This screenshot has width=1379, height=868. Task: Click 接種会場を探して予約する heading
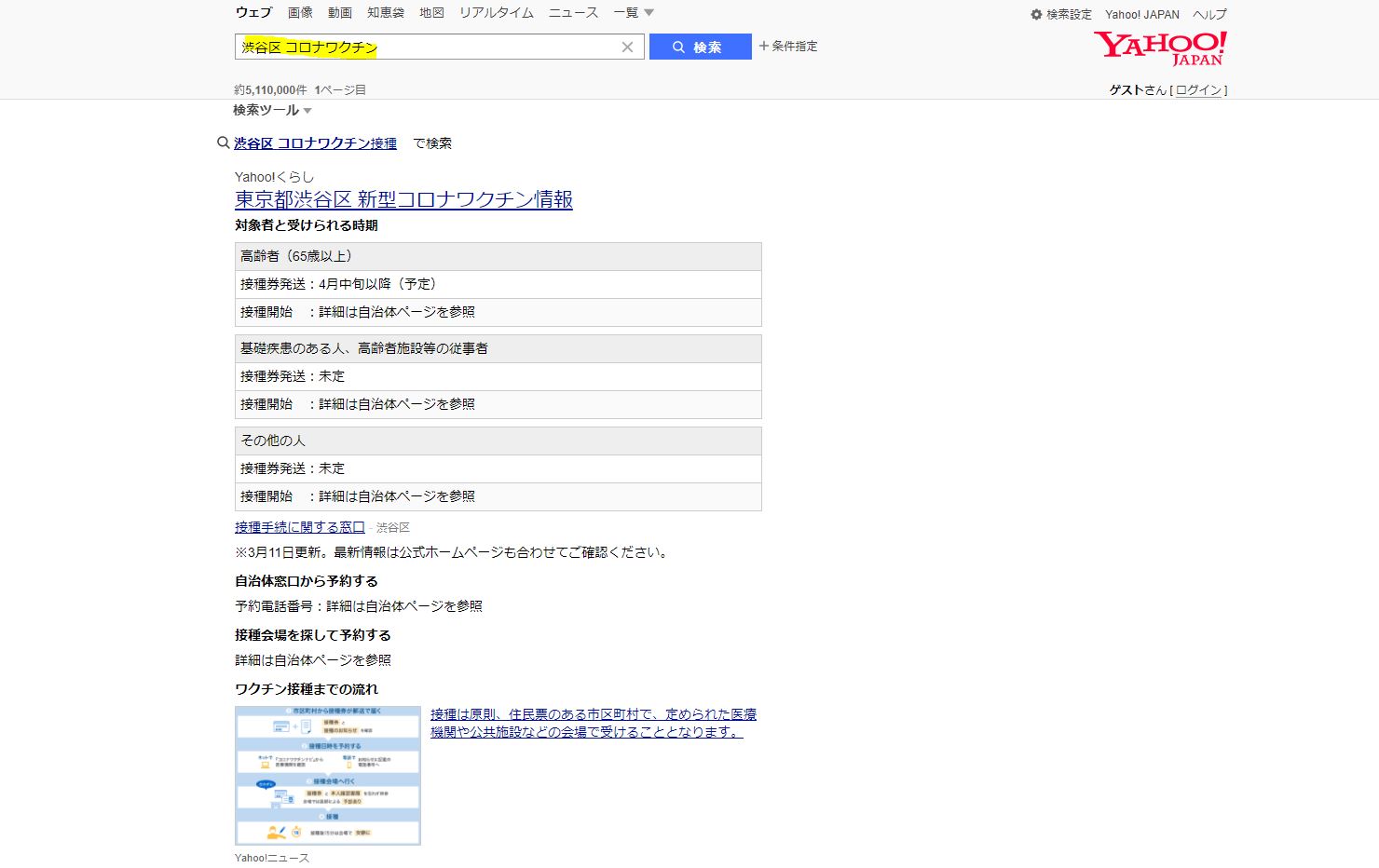click(313, 635)
